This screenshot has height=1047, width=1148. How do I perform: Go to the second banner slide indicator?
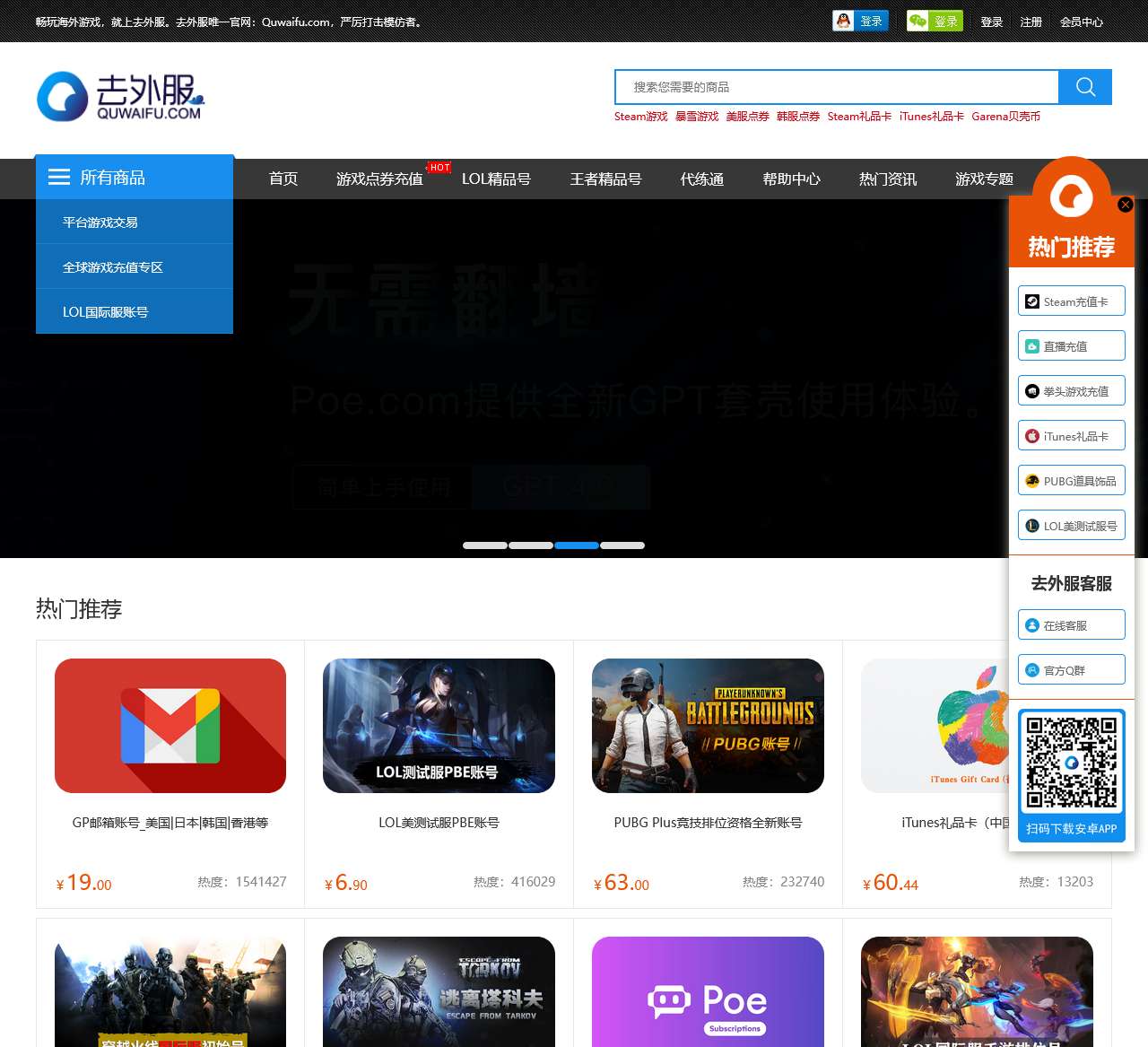pyautogui.click(x=531, y=545)
